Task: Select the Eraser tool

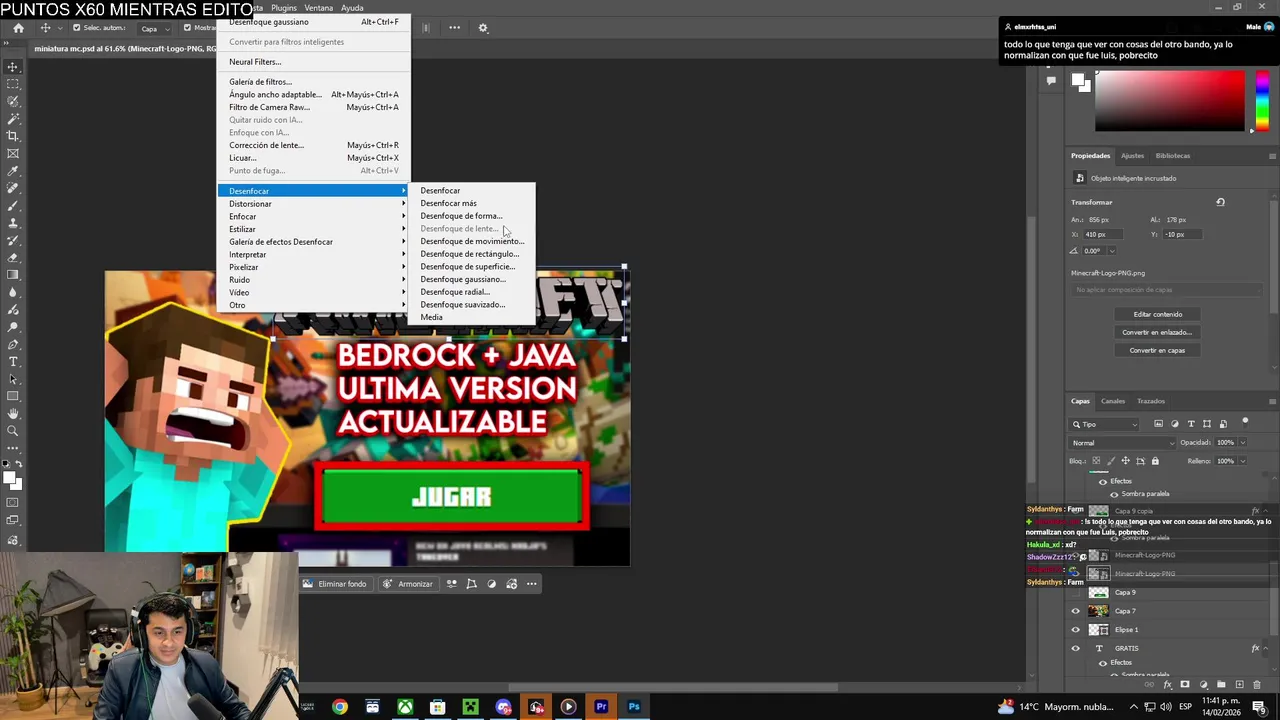Action: pyautogui.click(x=13, y=257)
